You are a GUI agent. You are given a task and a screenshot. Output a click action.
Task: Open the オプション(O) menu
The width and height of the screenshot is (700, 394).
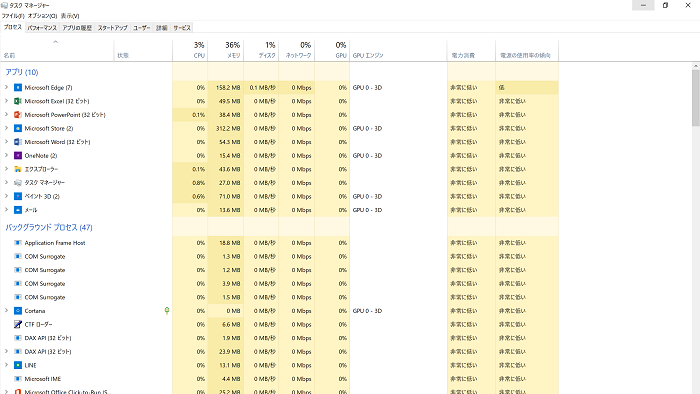(42, 16)
